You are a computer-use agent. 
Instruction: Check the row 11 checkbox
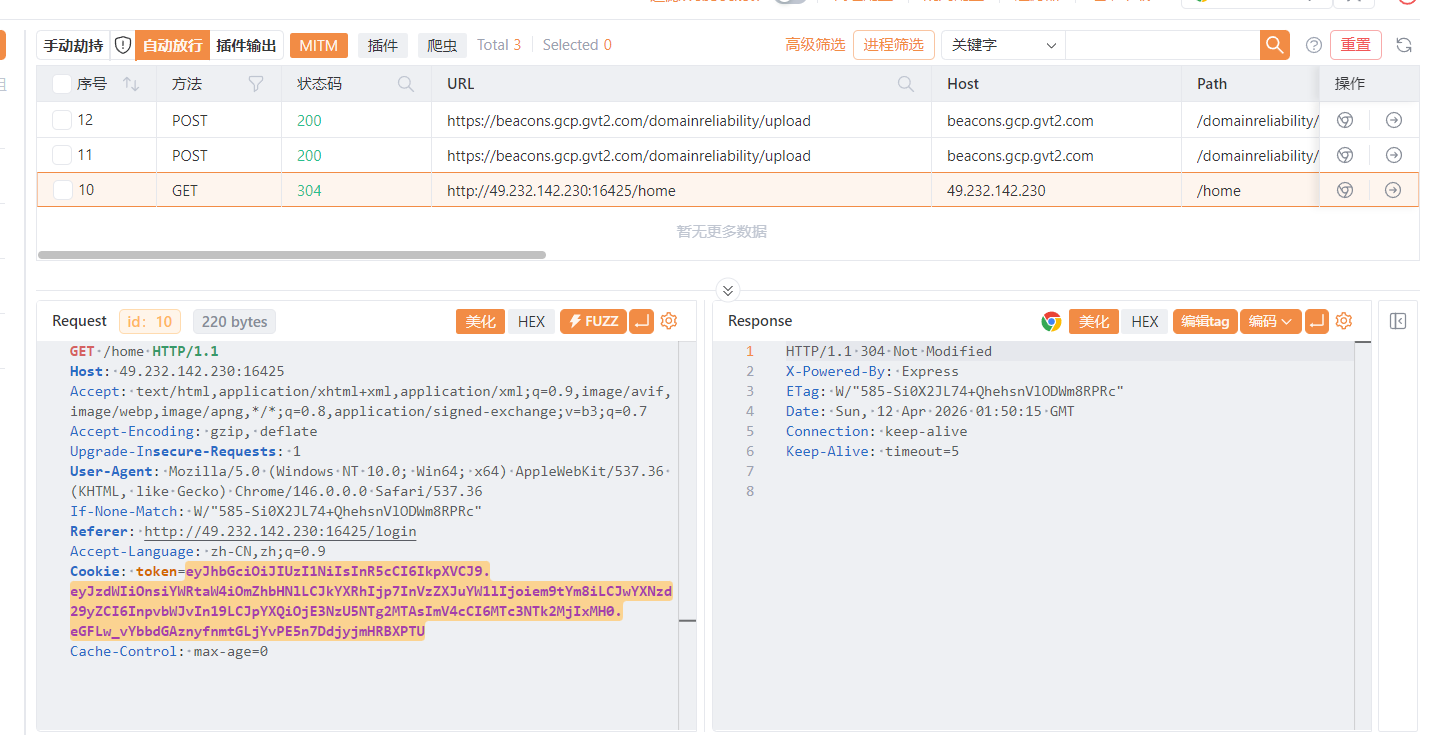coord(62,155)
